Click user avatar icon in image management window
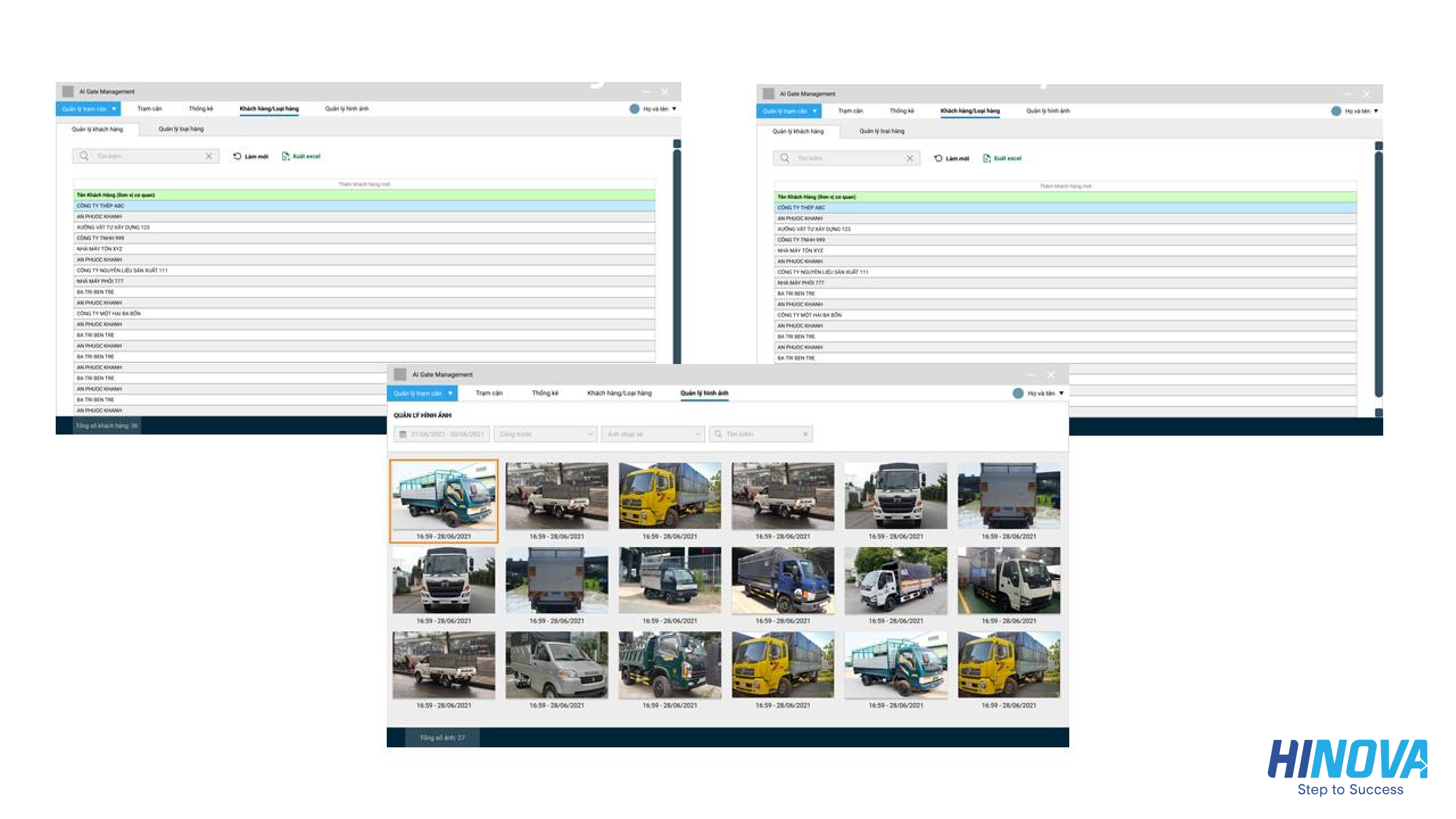 1018,394
